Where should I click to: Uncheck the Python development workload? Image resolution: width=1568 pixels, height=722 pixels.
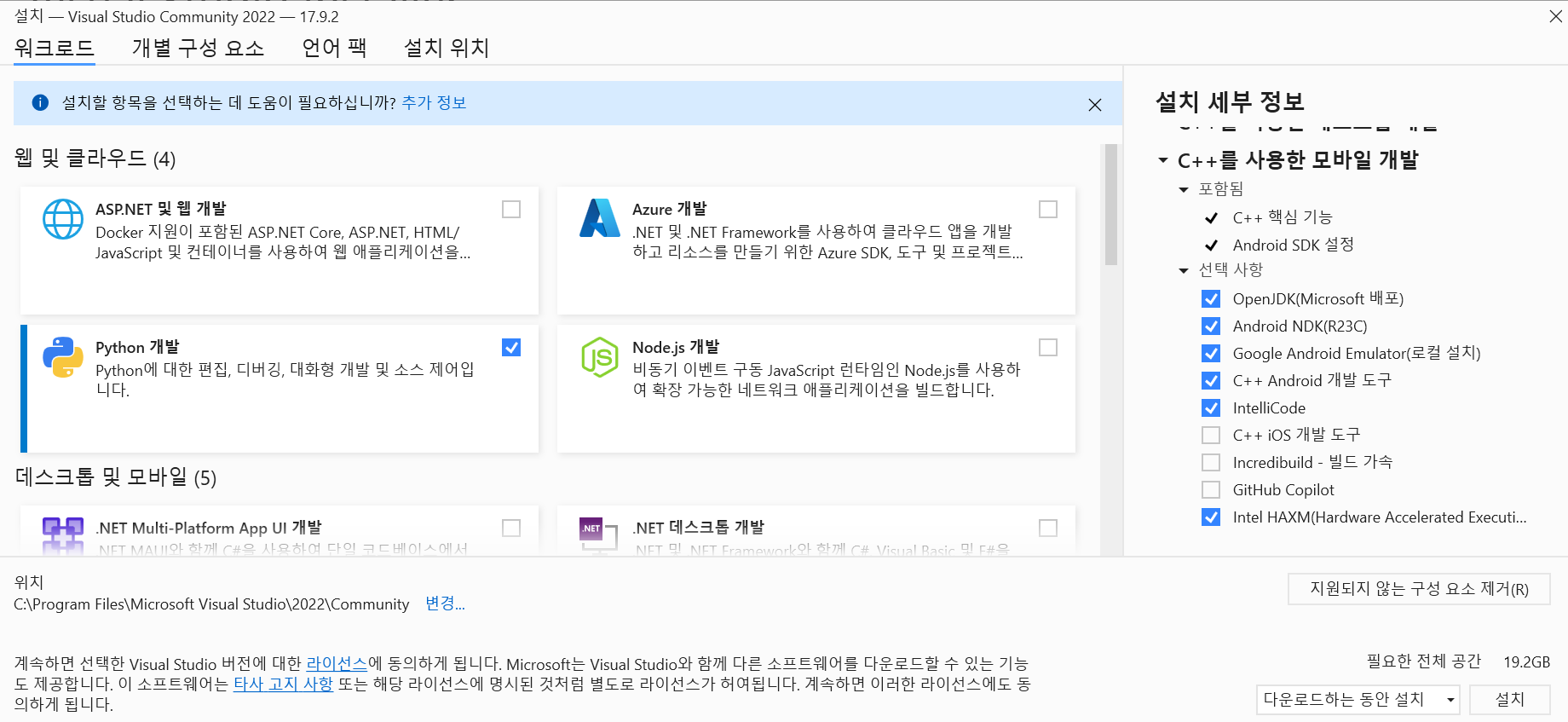click(511, 348)
